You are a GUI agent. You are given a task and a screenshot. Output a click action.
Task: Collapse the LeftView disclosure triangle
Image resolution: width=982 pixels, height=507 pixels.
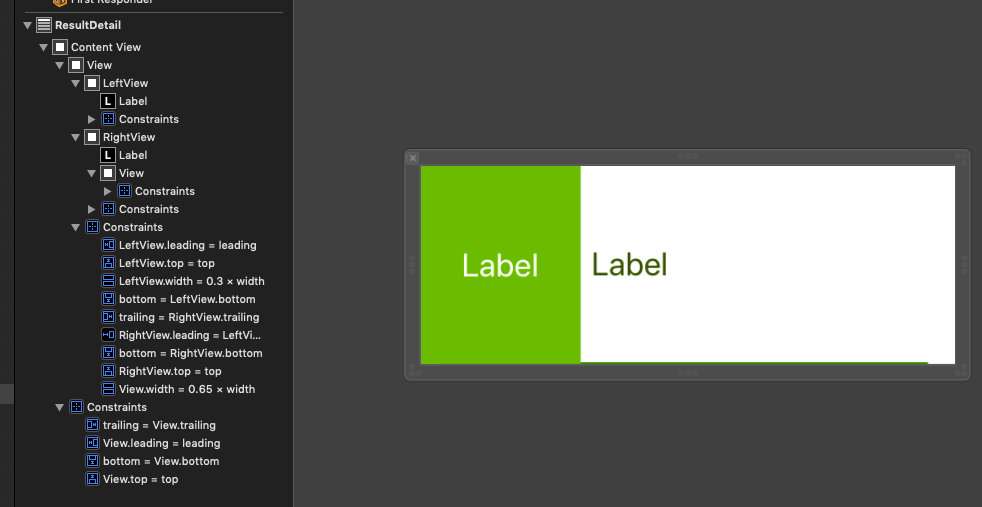(76, 83)
